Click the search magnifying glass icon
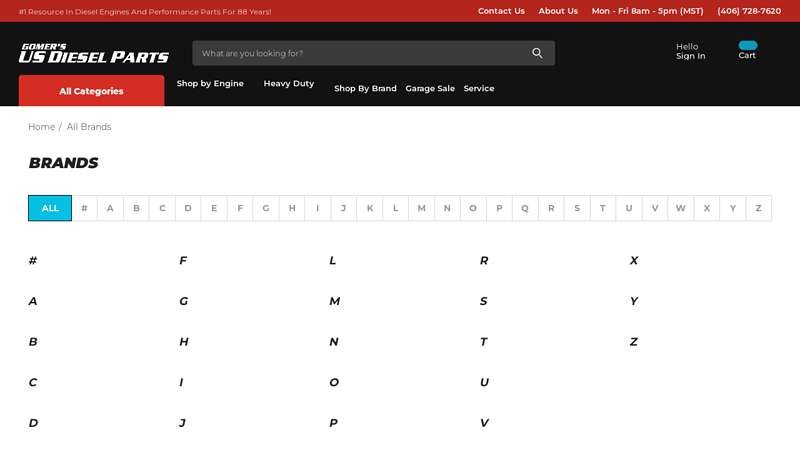 pyautogui.click(x=537, y=53)
